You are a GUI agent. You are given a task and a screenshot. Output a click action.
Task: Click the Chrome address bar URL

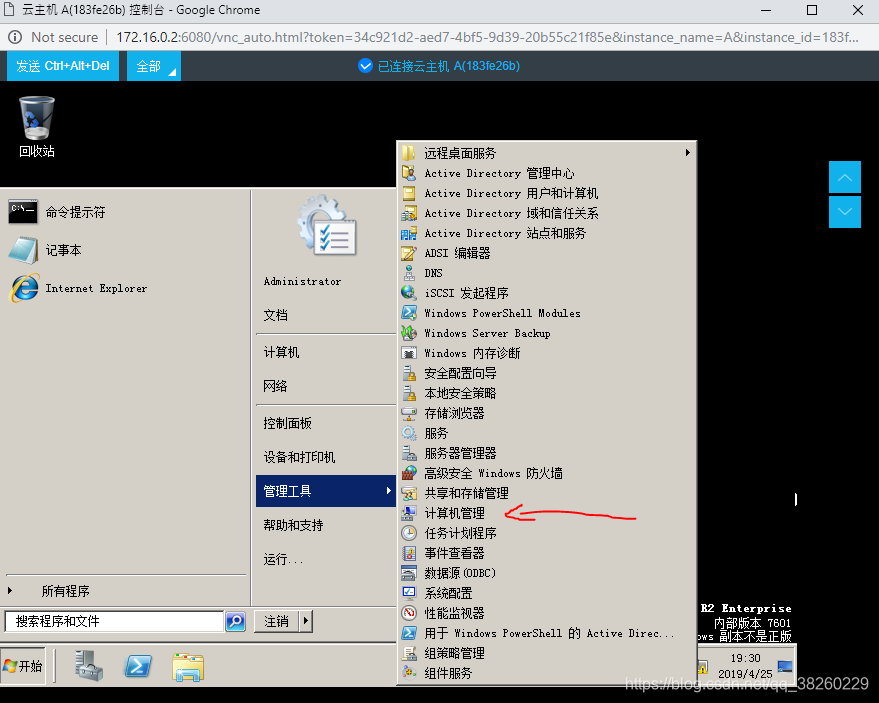tap(487, 38)
